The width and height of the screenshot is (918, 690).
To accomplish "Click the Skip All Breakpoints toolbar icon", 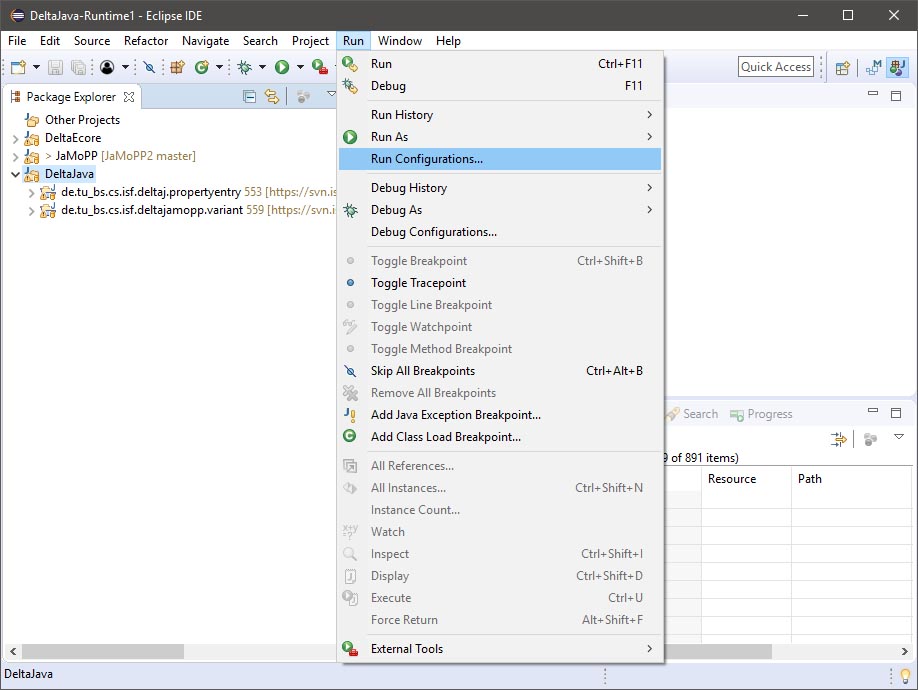I will (x=149, y=67).
